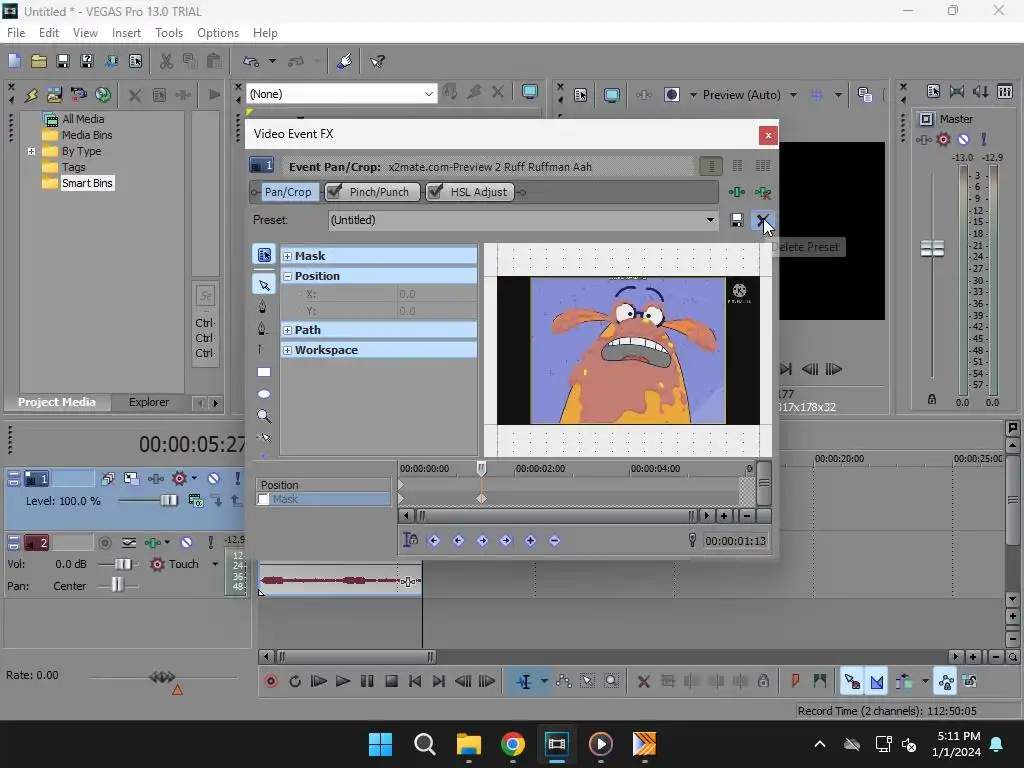Mute audio track 2
Image resolution: width=1024 pixels, height=768 pixels.
[x=186, y=543]
